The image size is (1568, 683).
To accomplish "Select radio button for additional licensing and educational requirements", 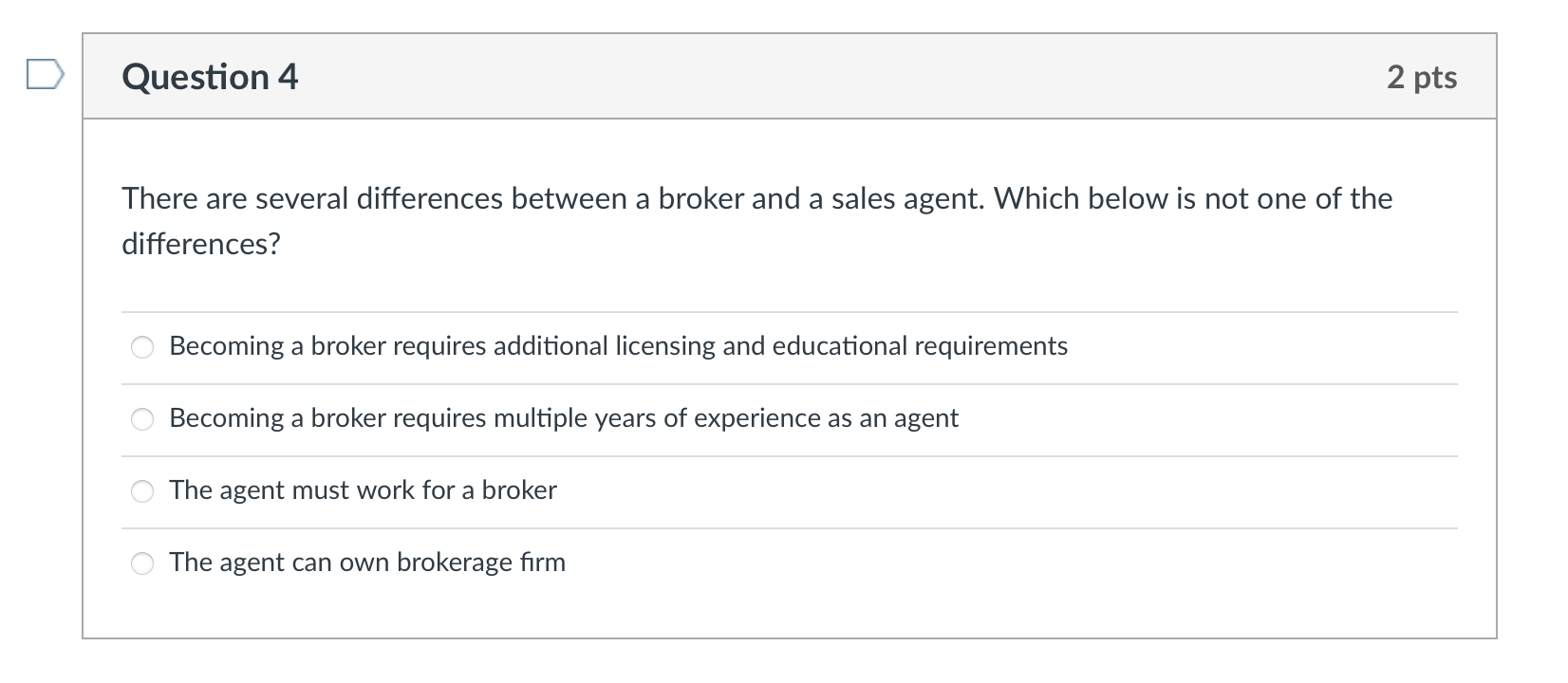I will 142,347.
